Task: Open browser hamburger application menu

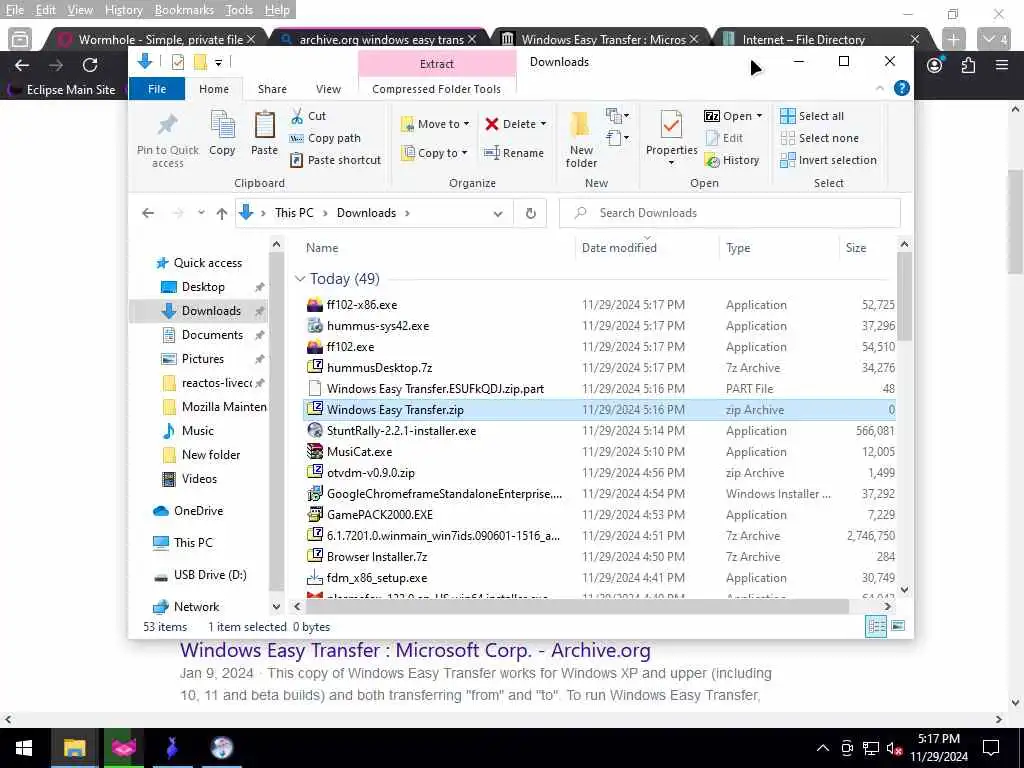Action: pyautogui.click(x=1002, y=65)
